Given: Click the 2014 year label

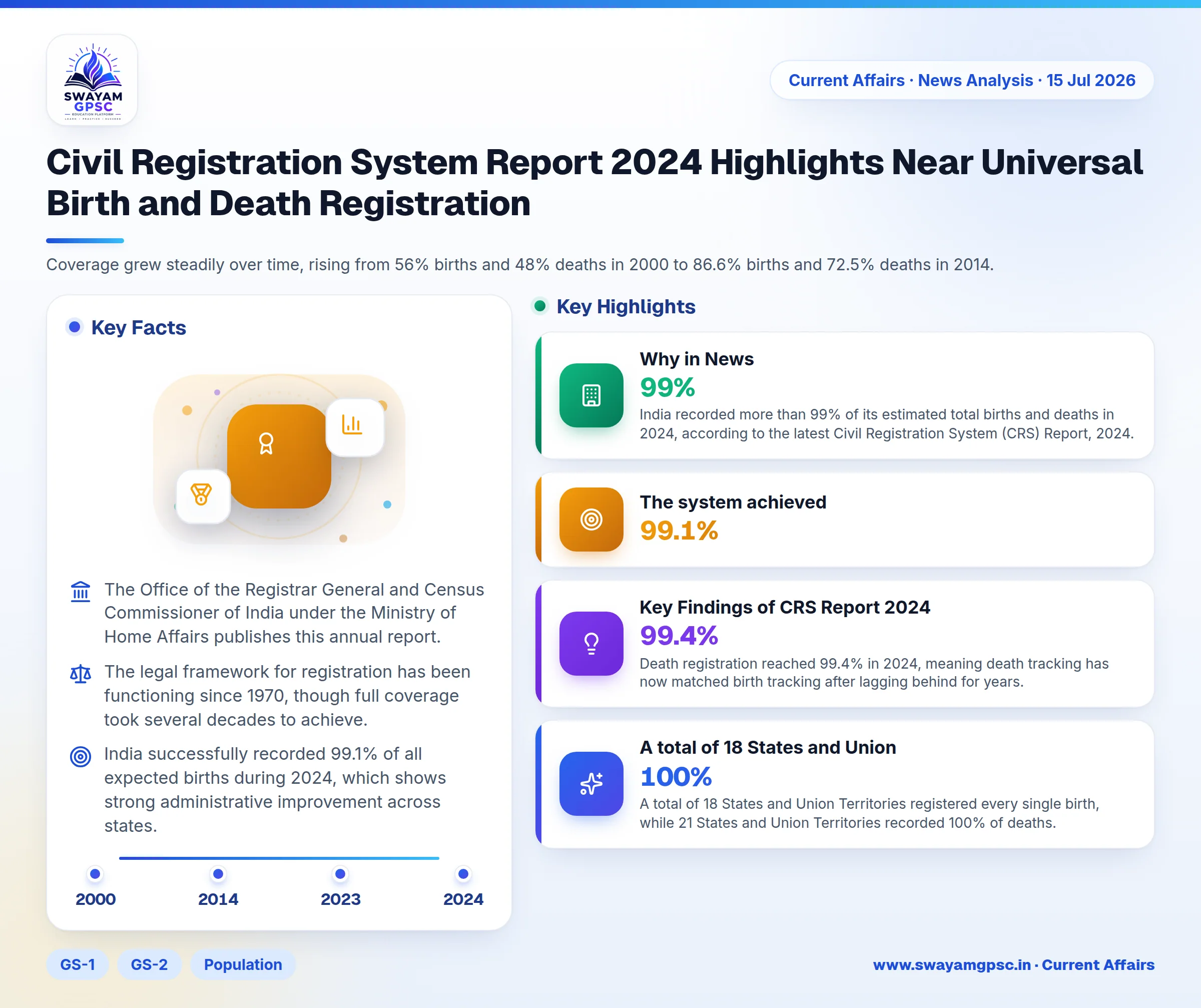Looking at the screenshot, I should [x=218, y=899].
